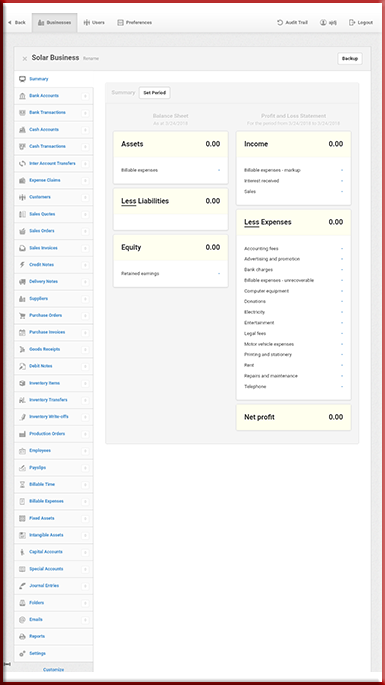Click the Purchase Orders cart icon

pyautogui.click(x=22, y=315)
